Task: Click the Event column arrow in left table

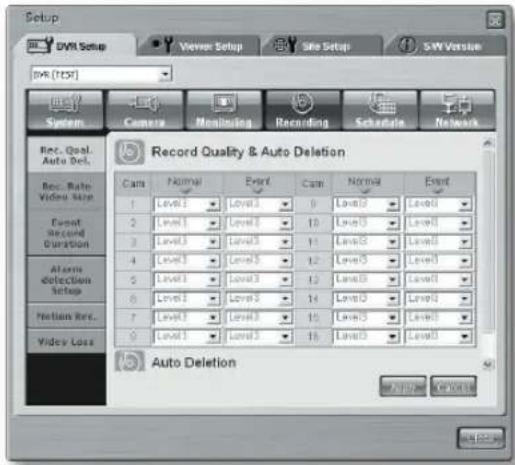Action: [x=257, y=191]
